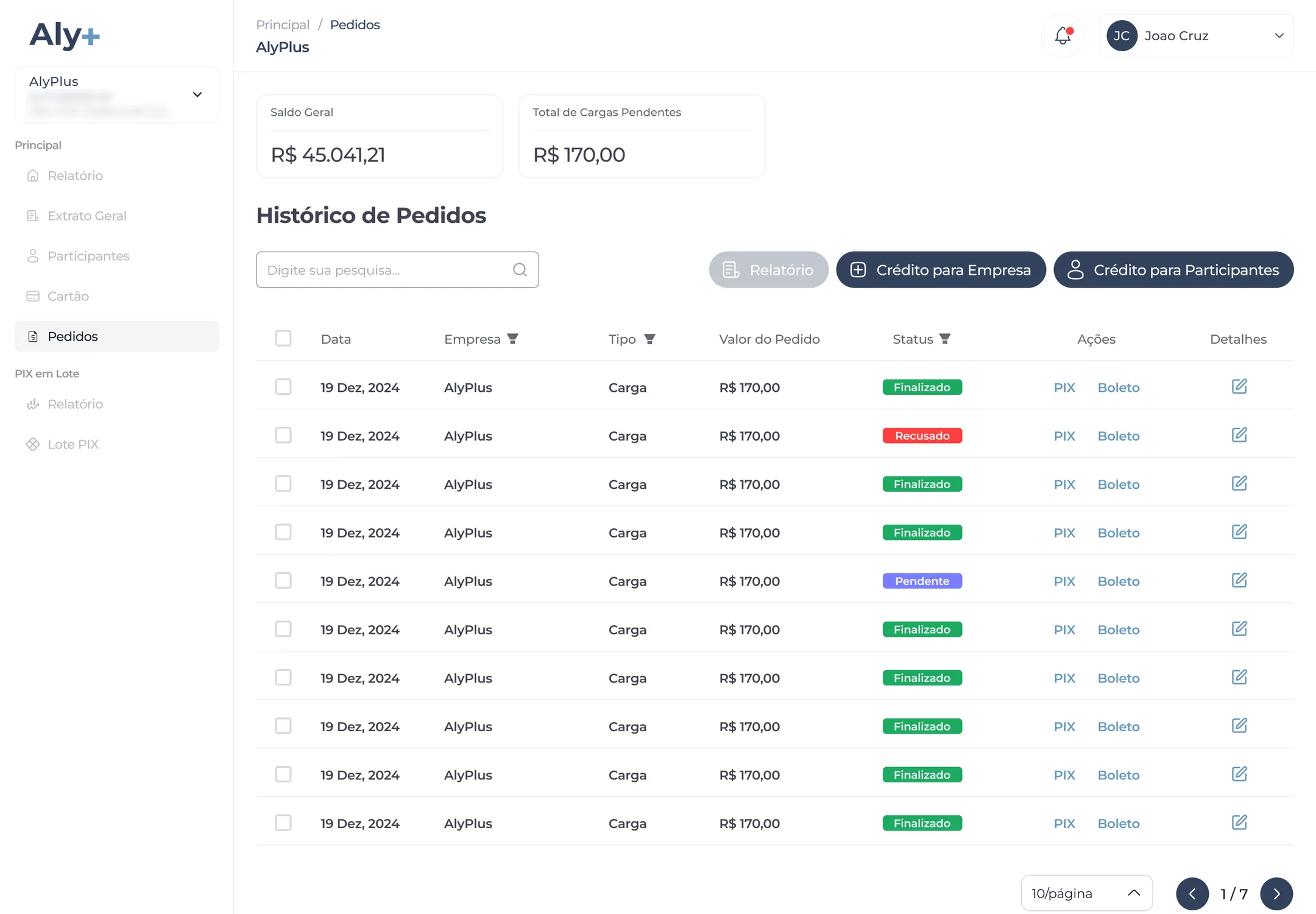Open Relatório under PIX em Lote

pyautogui.click(x=117, y=404)
